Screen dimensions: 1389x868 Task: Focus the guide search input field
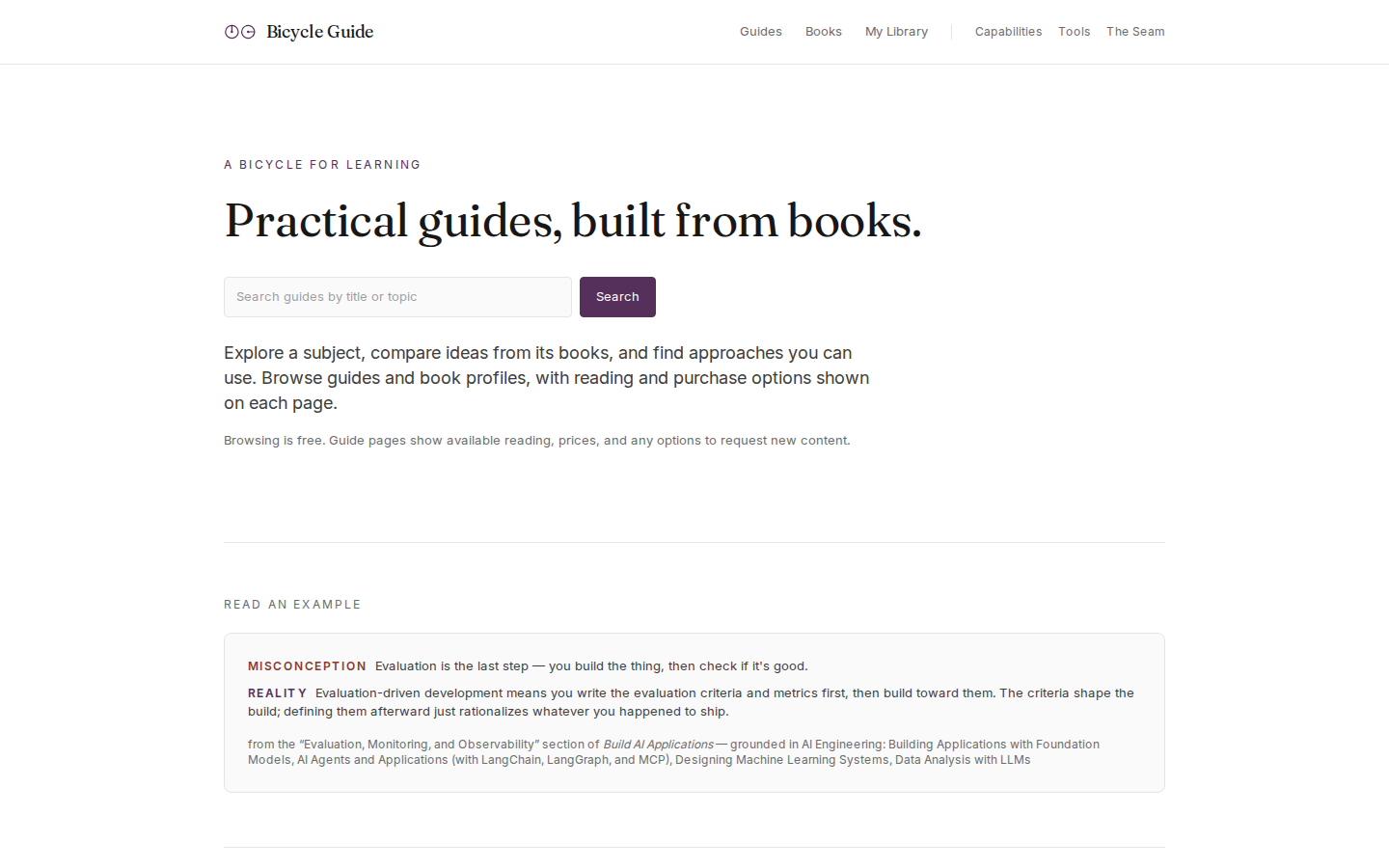coord(397,297)
